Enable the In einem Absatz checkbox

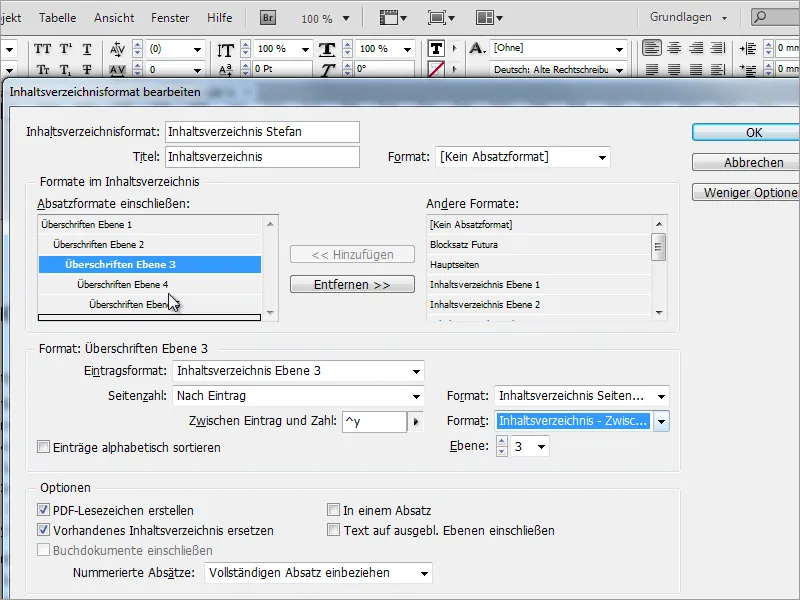[333, 510]
